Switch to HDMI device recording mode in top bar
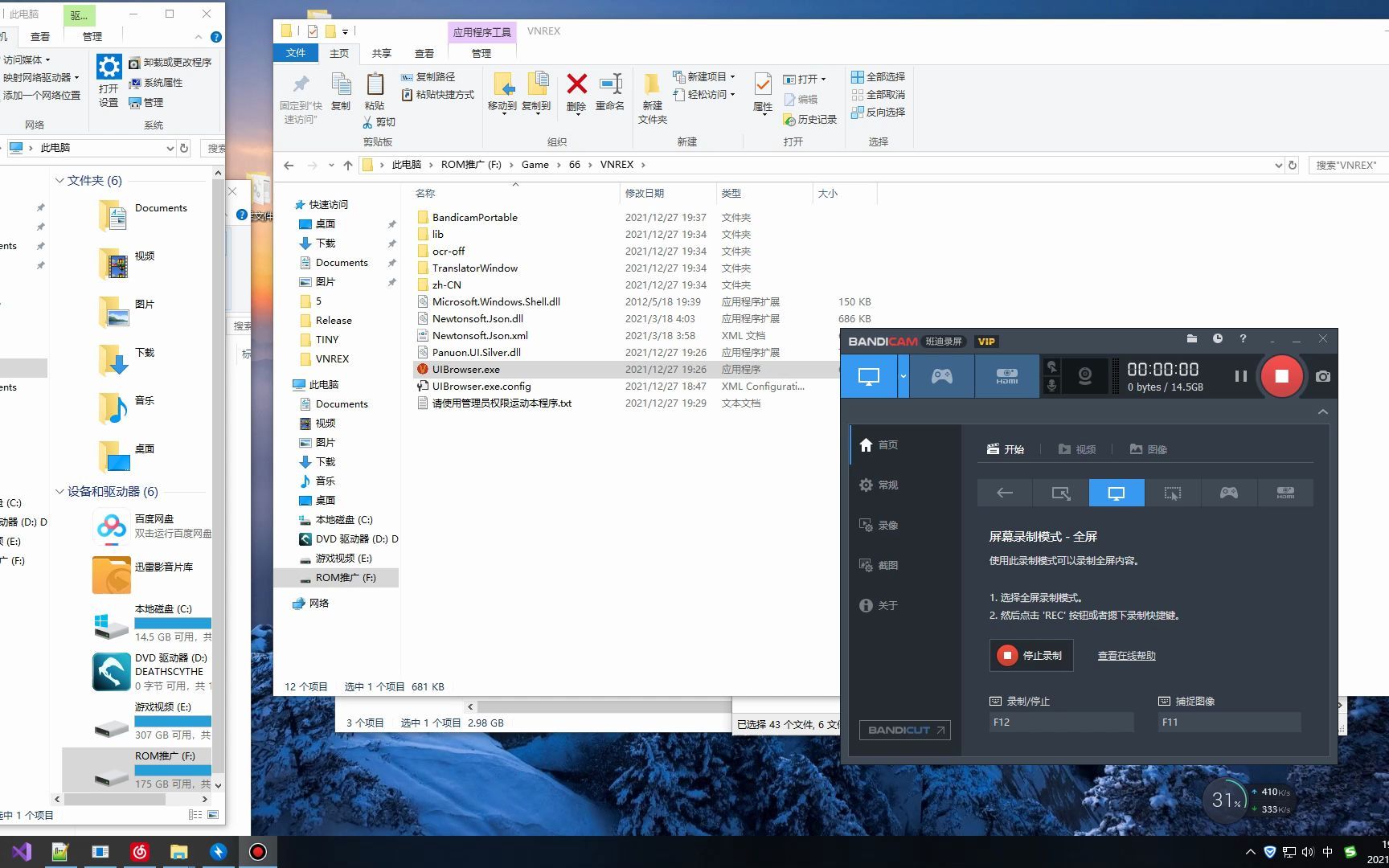This screenshot has height=868, width=1389. click(1006, 376)
